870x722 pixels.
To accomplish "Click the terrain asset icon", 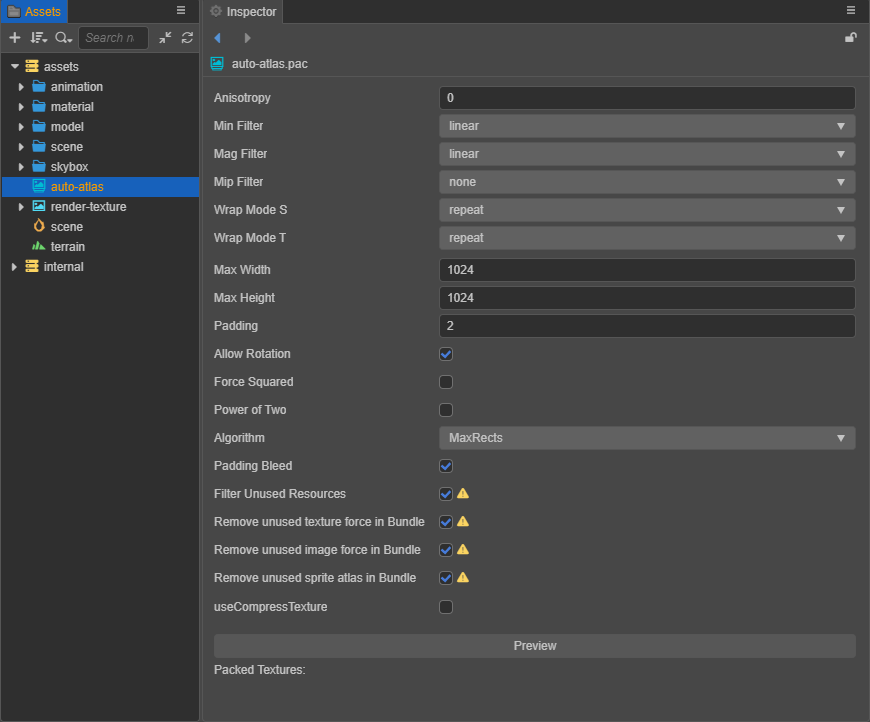I will (39, 246).
